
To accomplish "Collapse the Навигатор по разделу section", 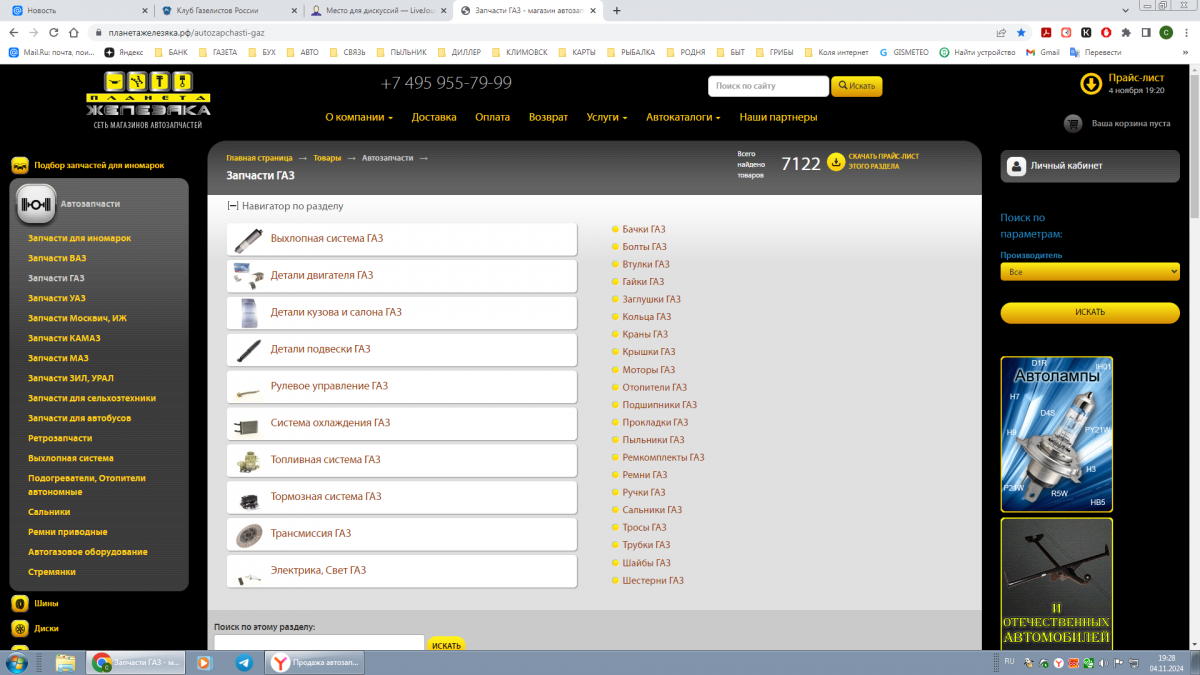I will (x=233, y=206).
